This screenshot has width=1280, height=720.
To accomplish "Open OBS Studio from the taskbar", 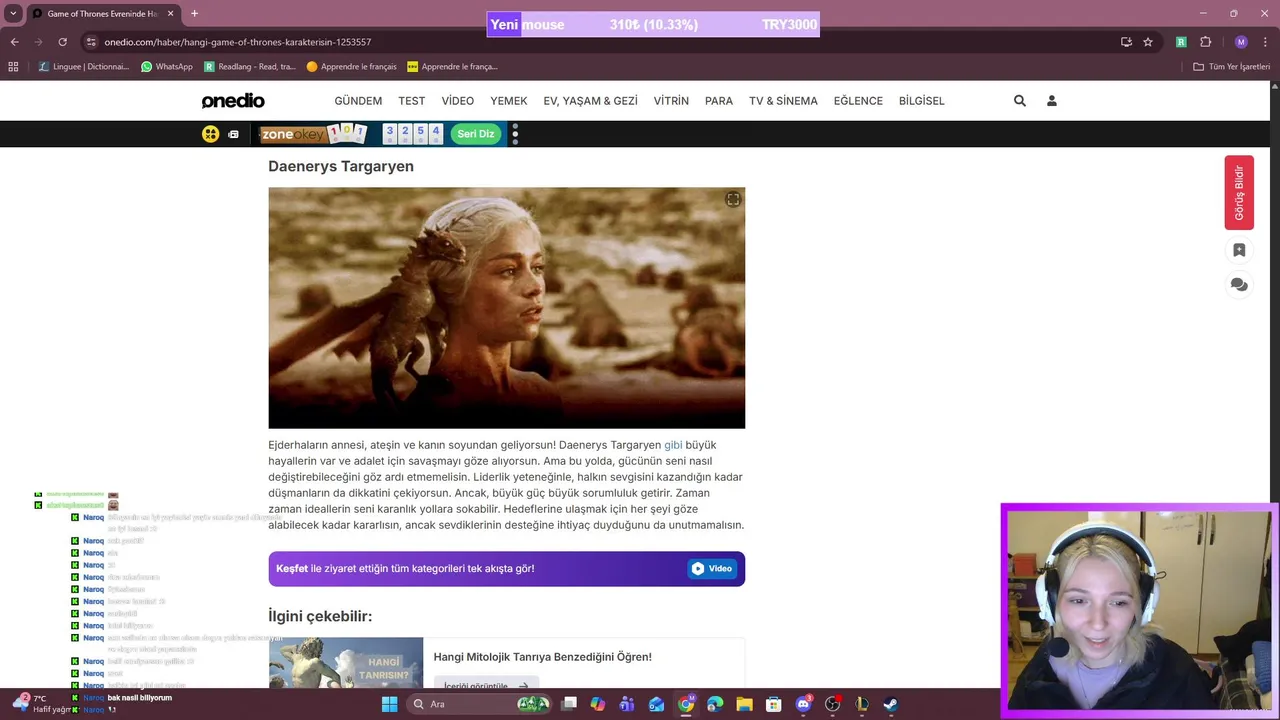I will click(x=832, y=704).
